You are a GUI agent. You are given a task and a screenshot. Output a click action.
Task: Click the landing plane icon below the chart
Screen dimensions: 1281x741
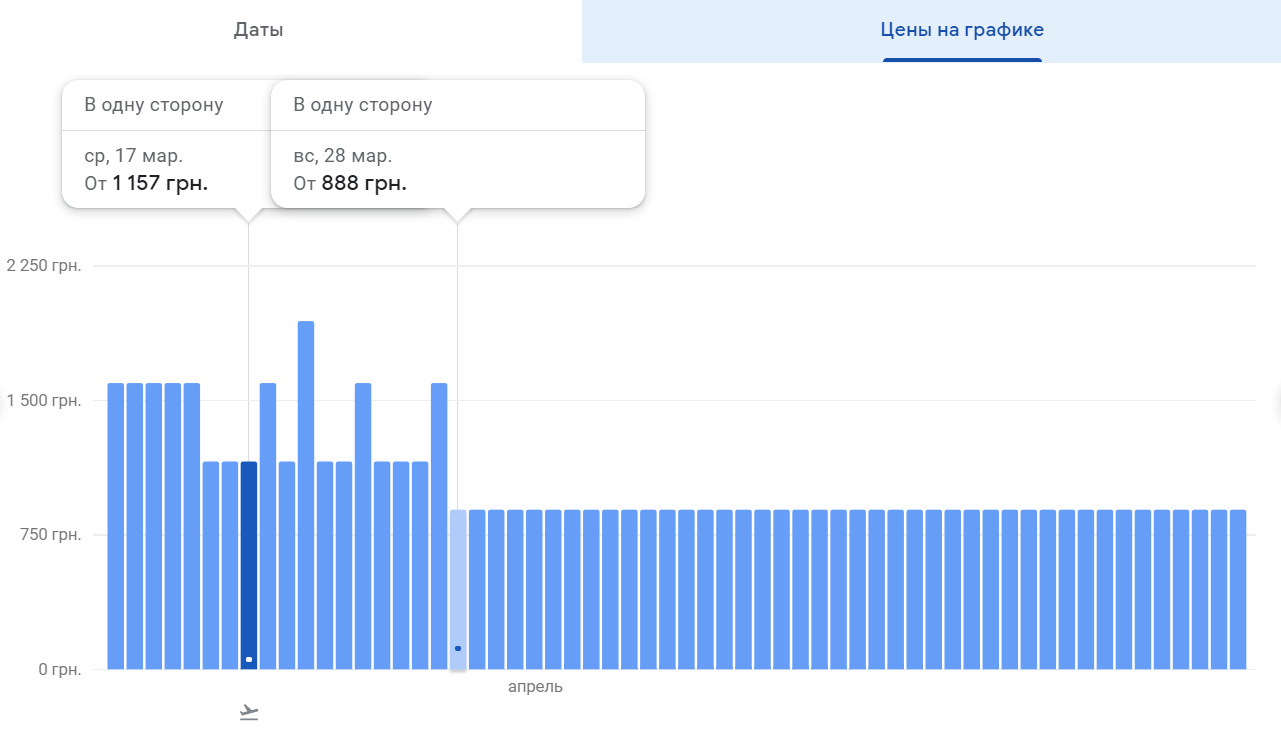249,712
